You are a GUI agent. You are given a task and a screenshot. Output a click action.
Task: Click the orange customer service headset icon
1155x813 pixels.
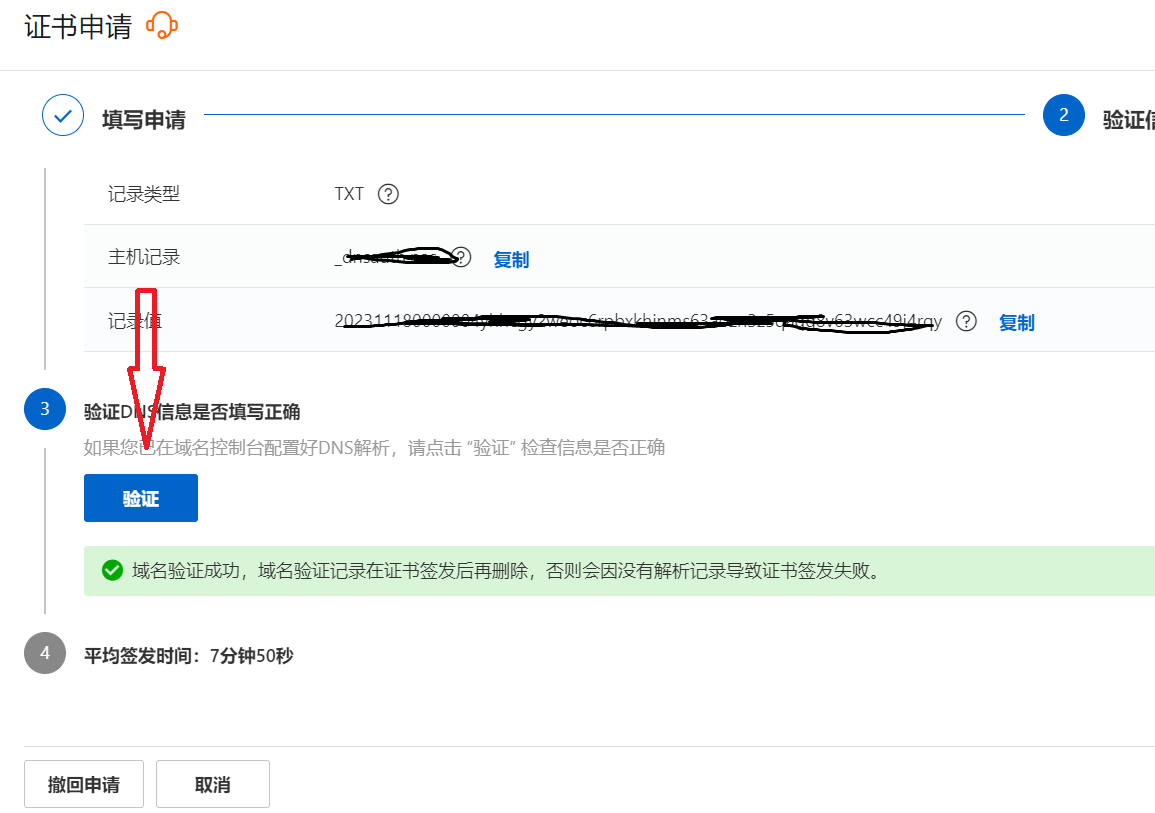point(161,26)
